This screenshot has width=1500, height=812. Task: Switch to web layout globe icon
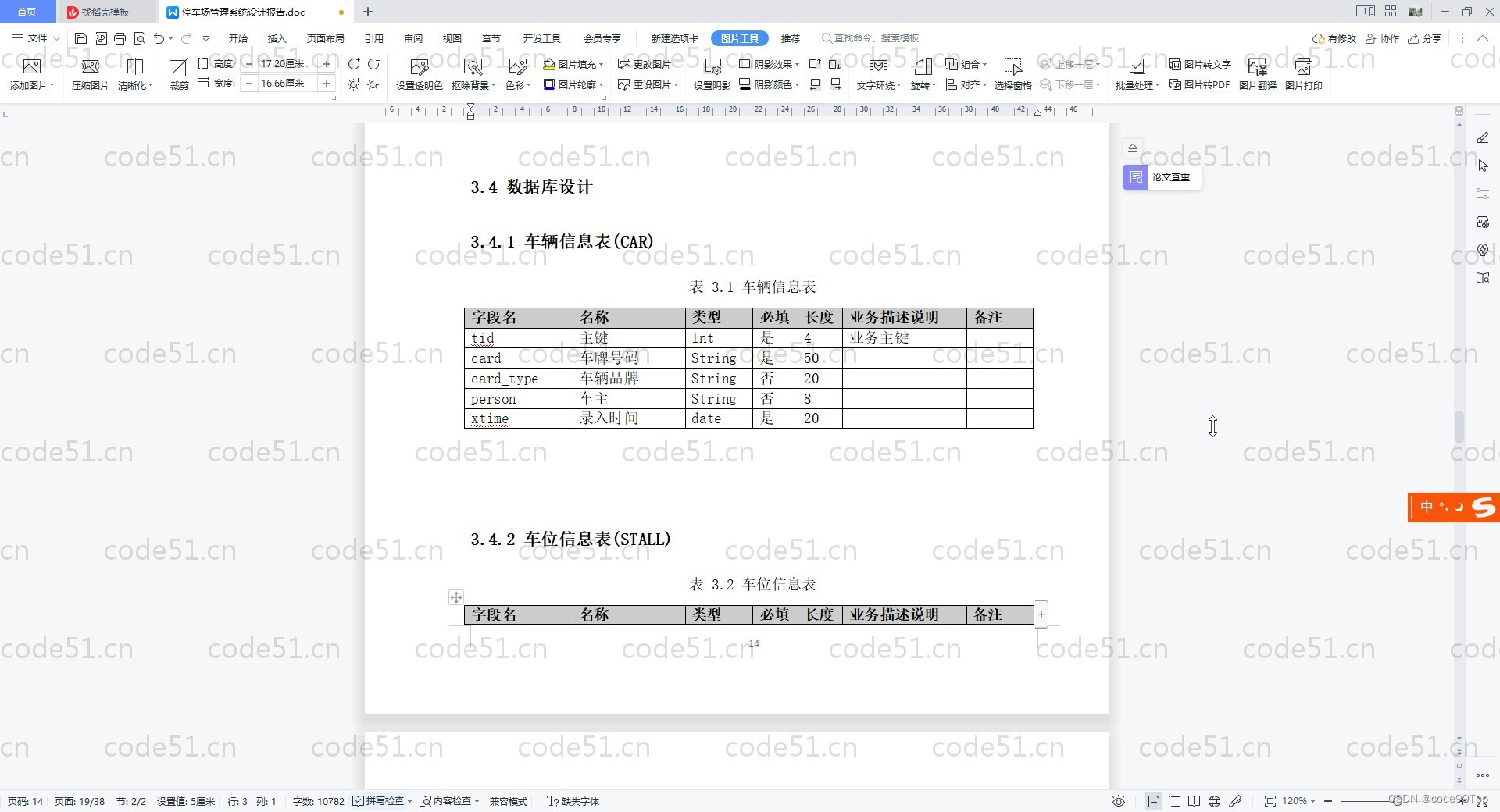pyautogui.click(x=1214, y=801)
